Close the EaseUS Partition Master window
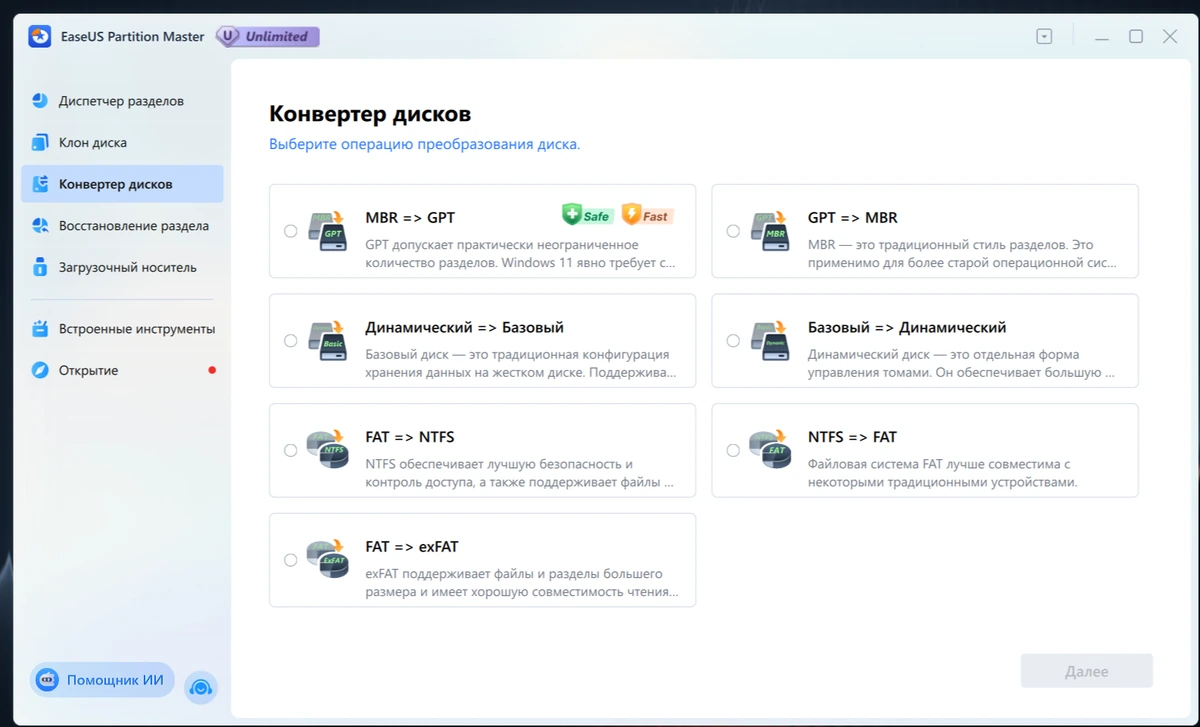The width and height of the screenshot is (1200, 727). click(x=1170, y=37)
